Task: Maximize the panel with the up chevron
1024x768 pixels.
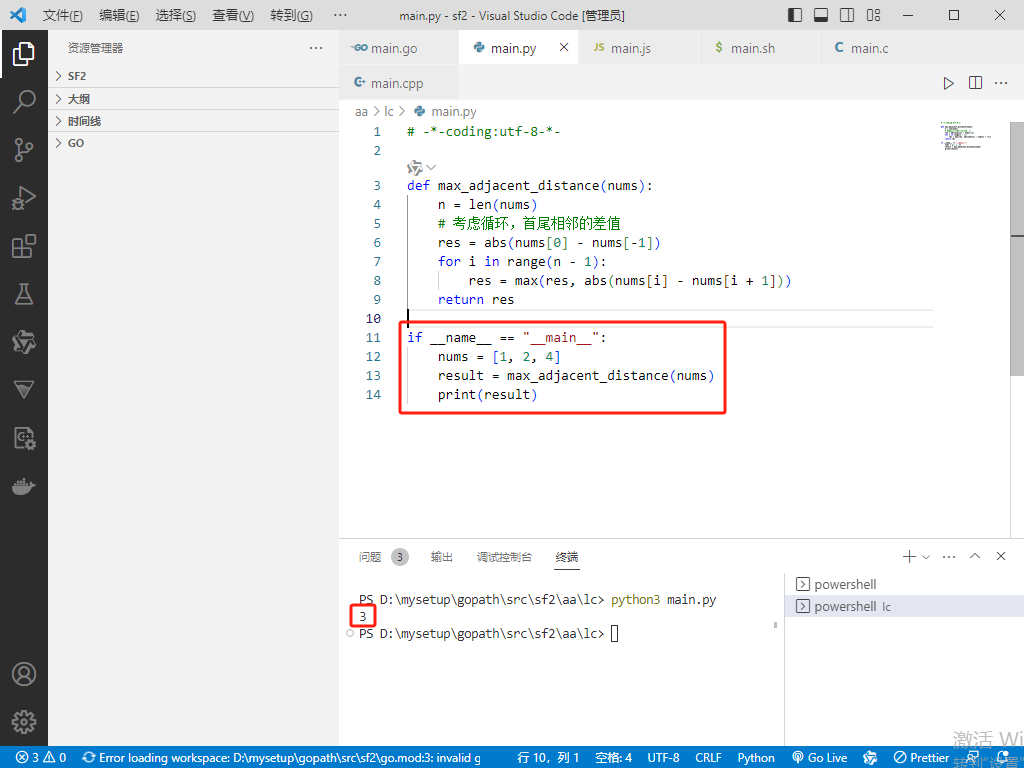Action: pyautogui.click(x=975, y=556)
